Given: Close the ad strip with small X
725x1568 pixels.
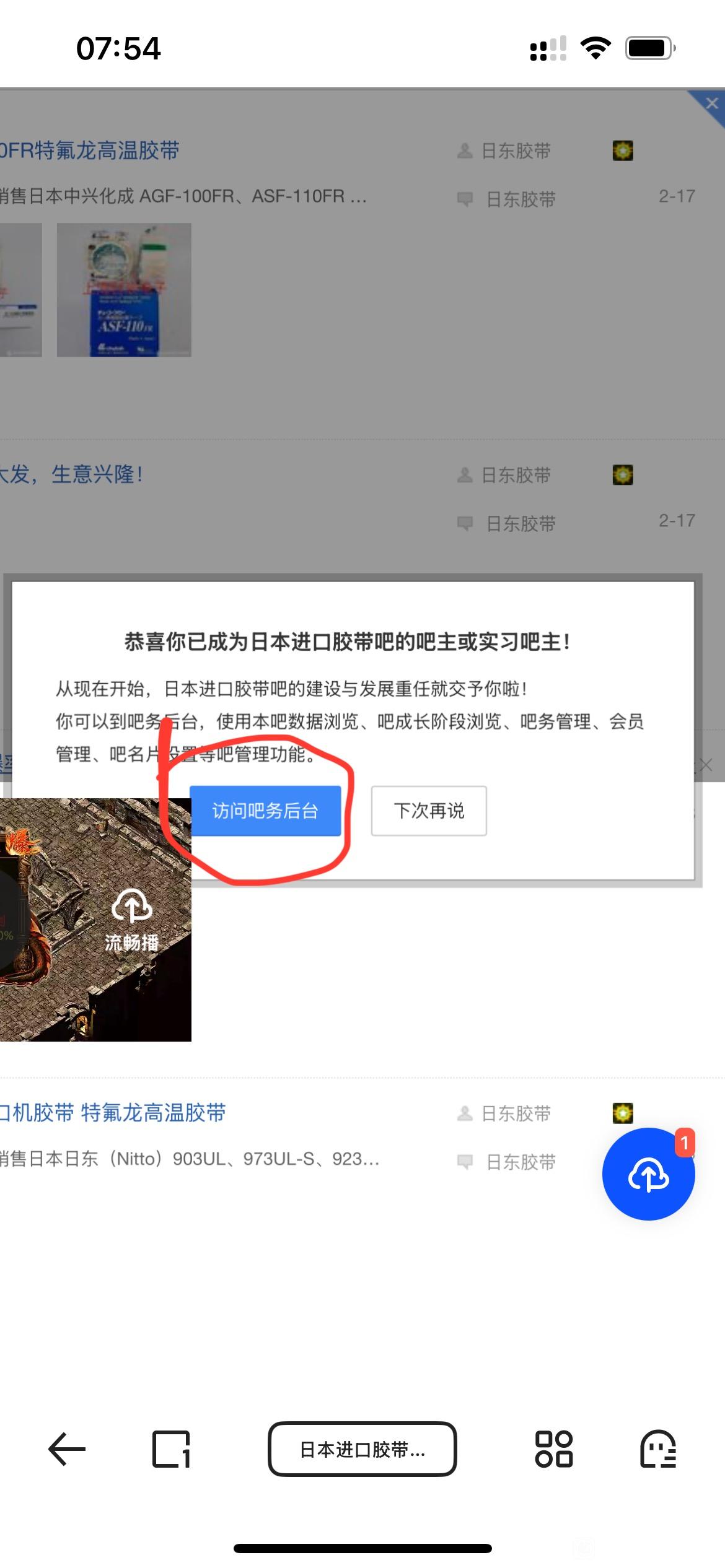Looking at the screenshot, I should (x=706, y=765).
